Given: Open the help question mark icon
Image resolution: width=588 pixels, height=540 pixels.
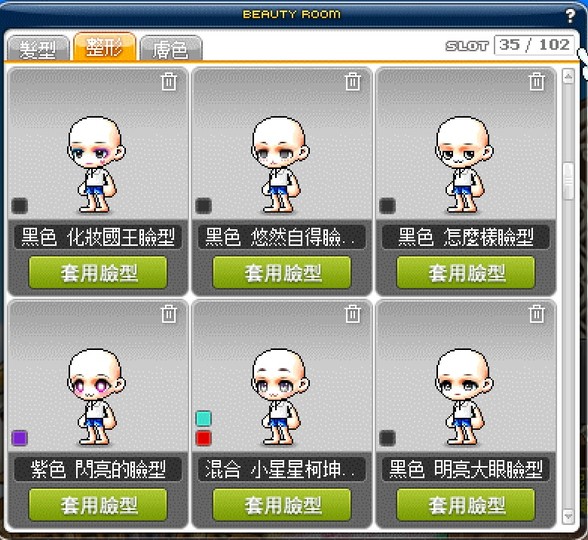Looking at the screenshot, I should pyautogui.click(x=570, y=16).
